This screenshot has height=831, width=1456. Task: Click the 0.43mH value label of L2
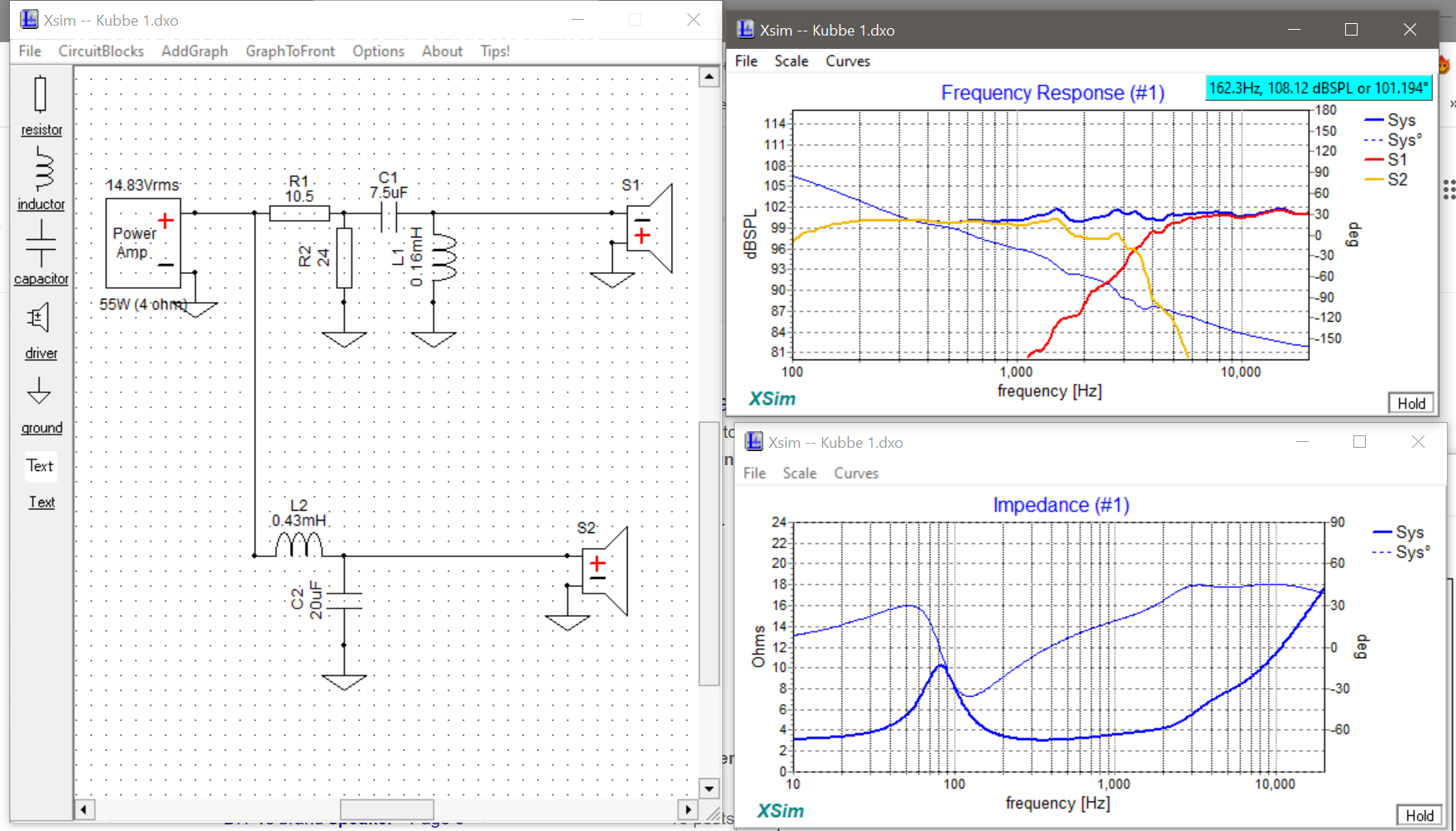coord(299,521)
